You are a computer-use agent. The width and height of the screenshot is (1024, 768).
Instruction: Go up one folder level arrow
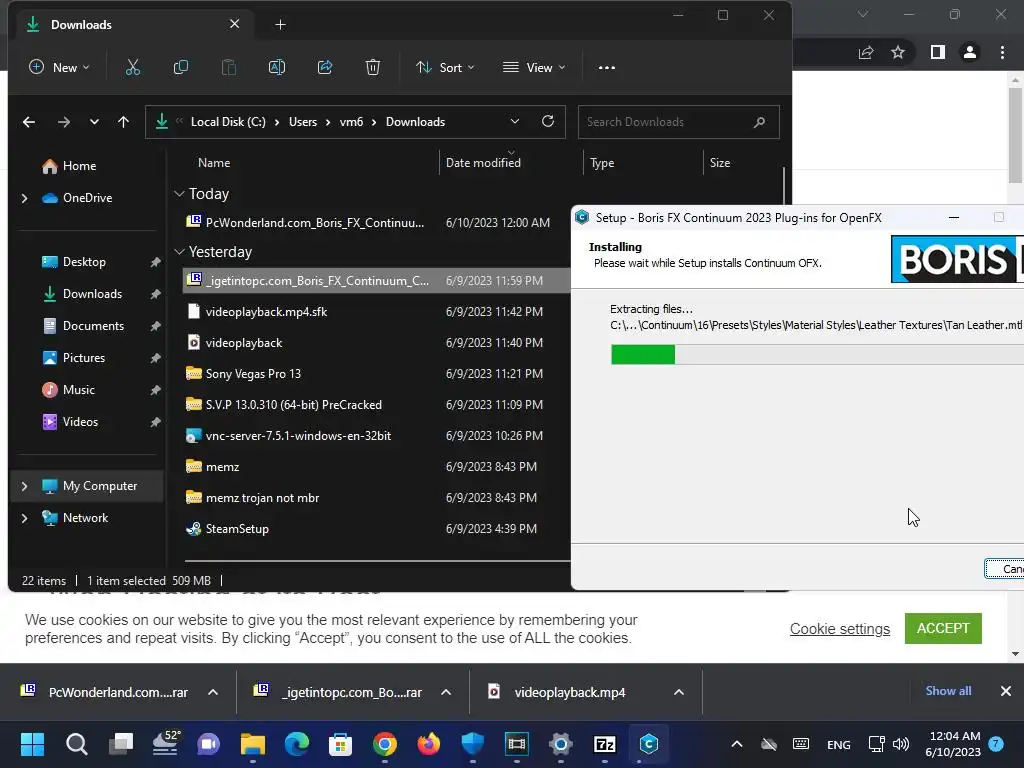point(123,122)
